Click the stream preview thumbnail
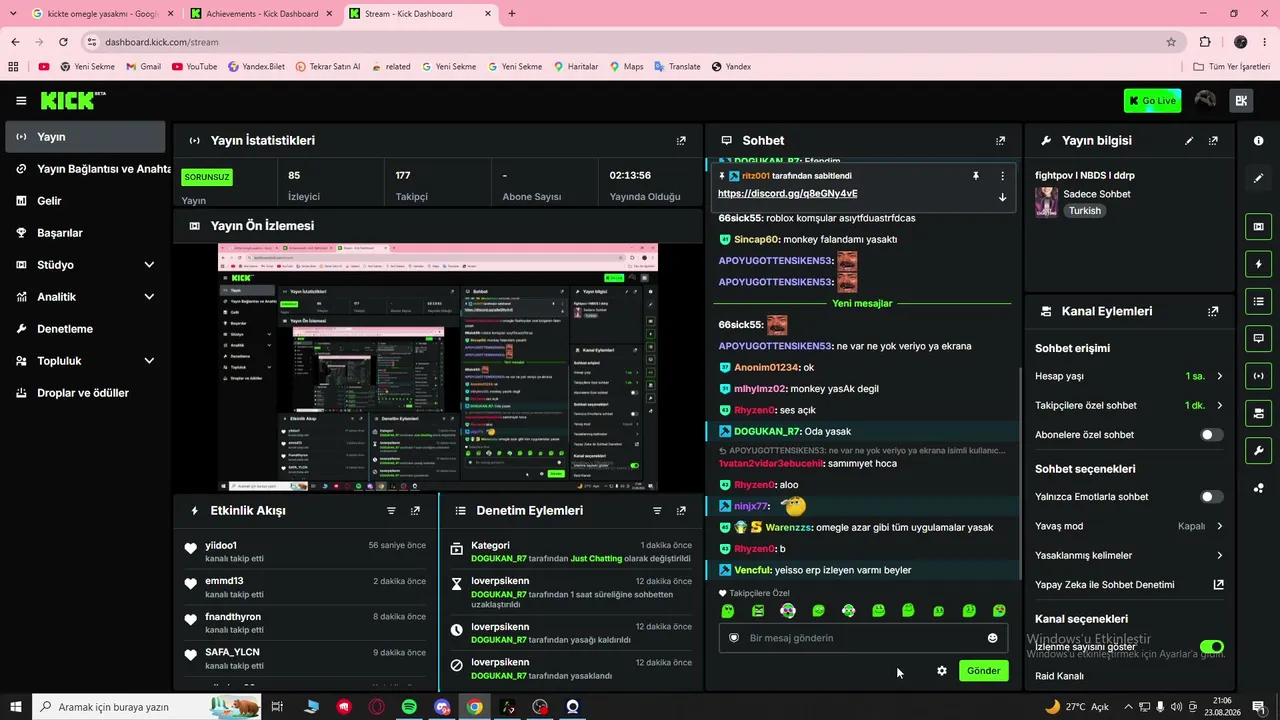The height and width of the screenshot is (720, 1280). click(x=438, y=367)
